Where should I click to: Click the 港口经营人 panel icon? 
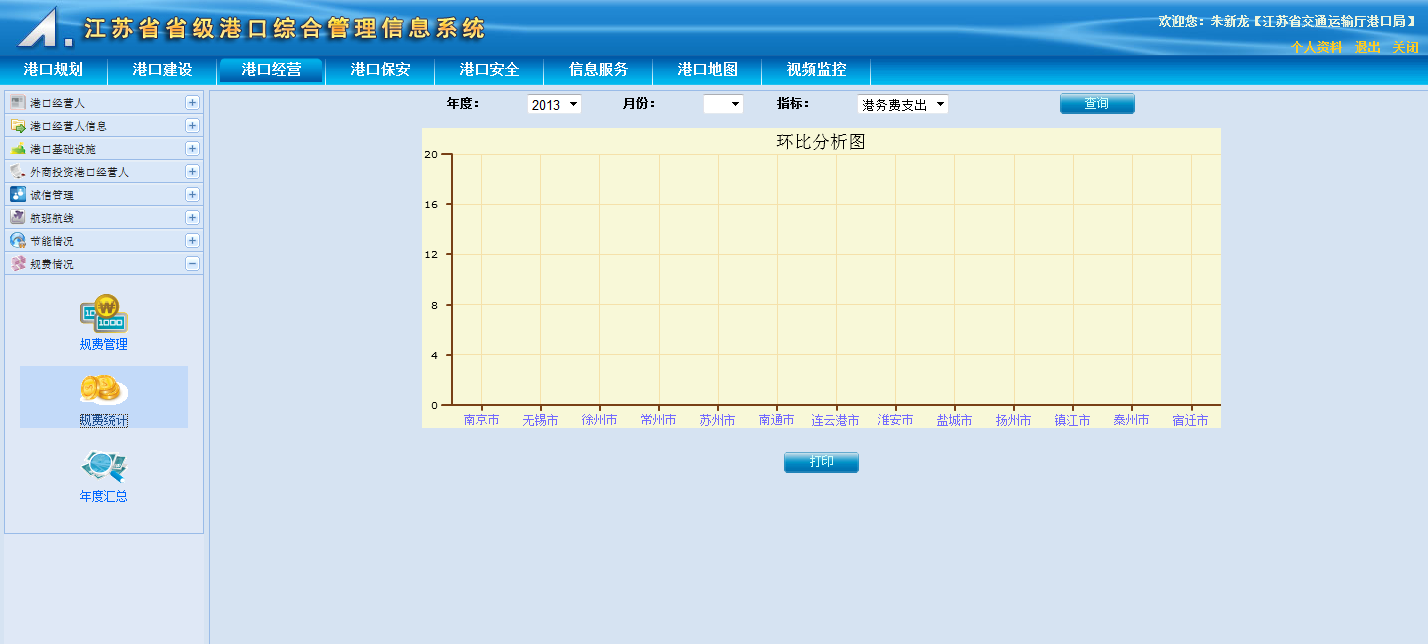[17, 103]
